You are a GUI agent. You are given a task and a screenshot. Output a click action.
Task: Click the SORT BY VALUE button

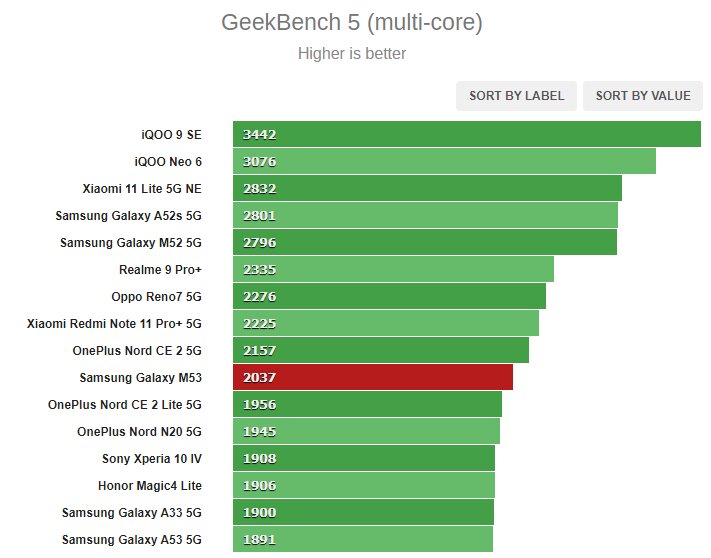point(643,96)
